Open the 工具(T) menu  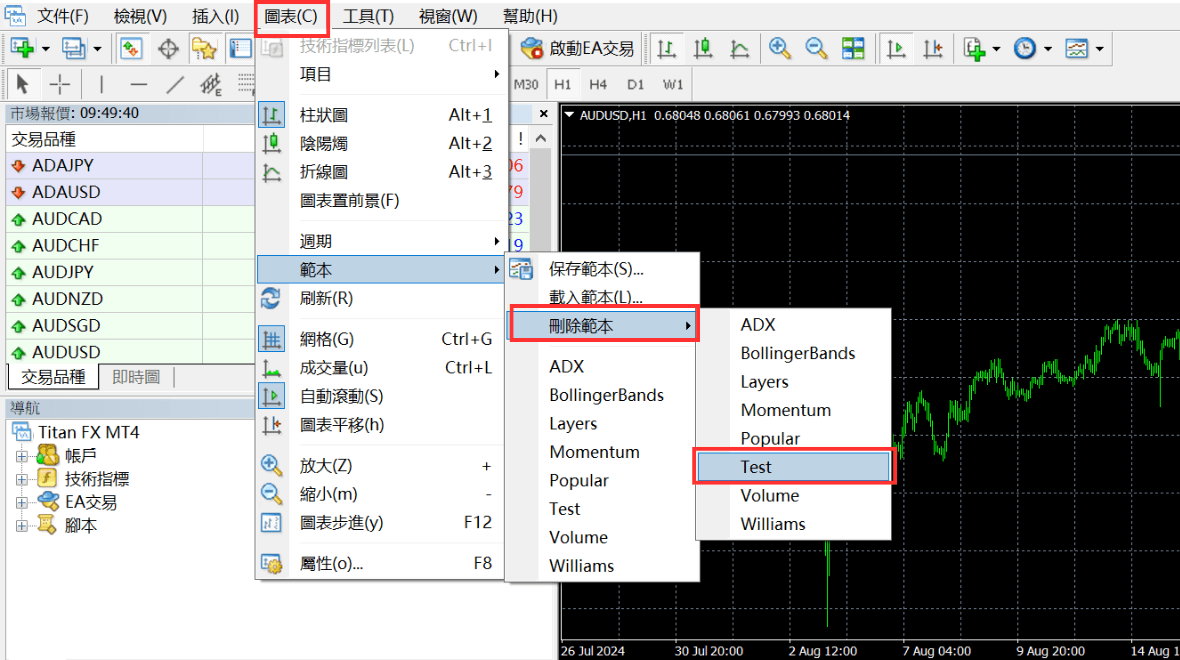tap(368, 16)
